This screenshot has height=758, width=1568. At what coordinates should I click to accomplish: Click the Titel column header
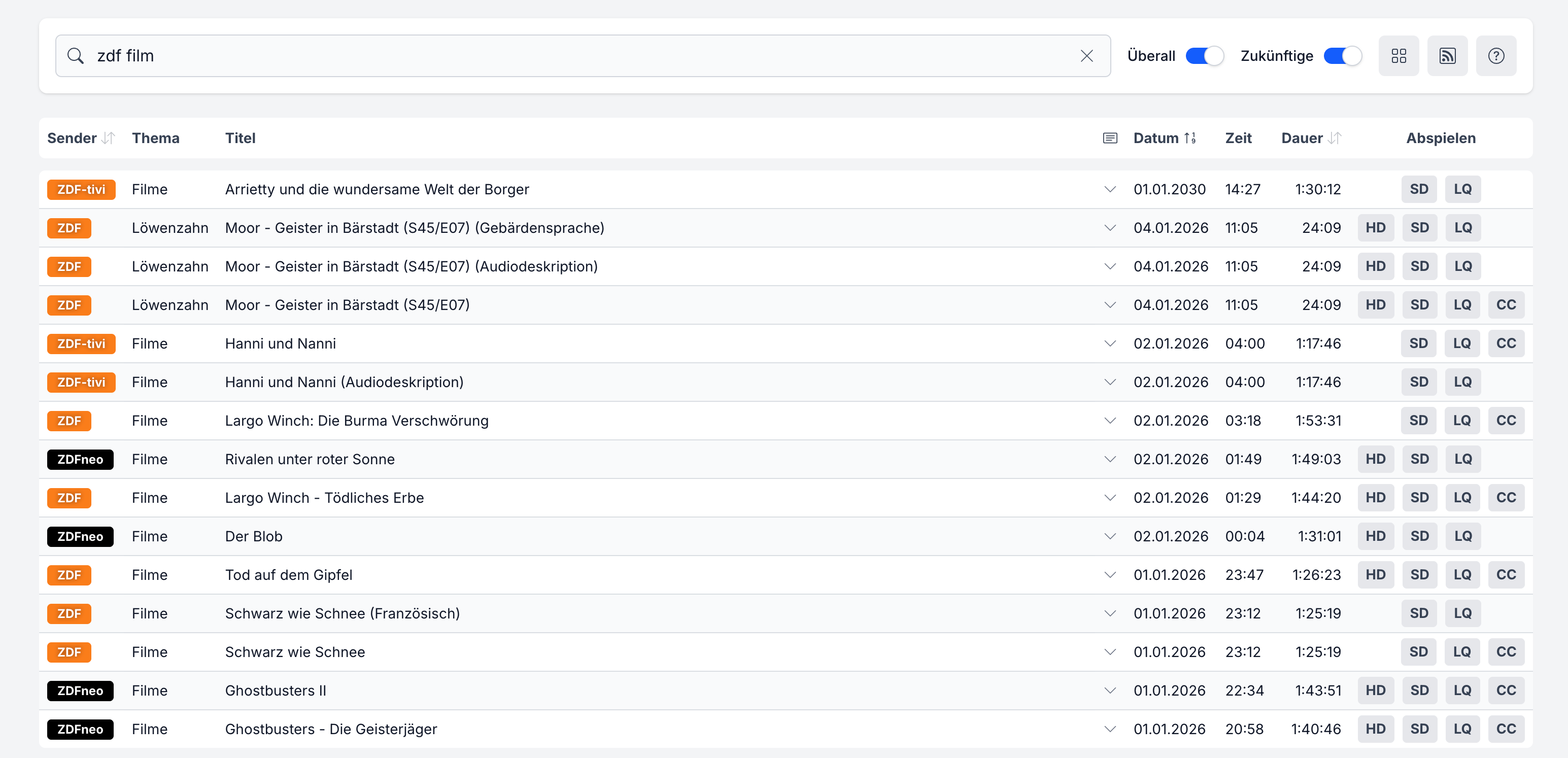[240, 138]
